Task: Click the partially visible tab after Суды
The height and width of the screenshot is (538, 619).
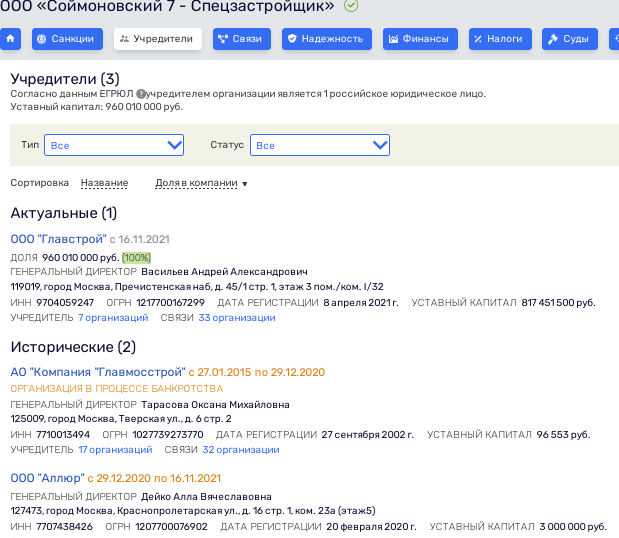Action: (x=614, y=39)
